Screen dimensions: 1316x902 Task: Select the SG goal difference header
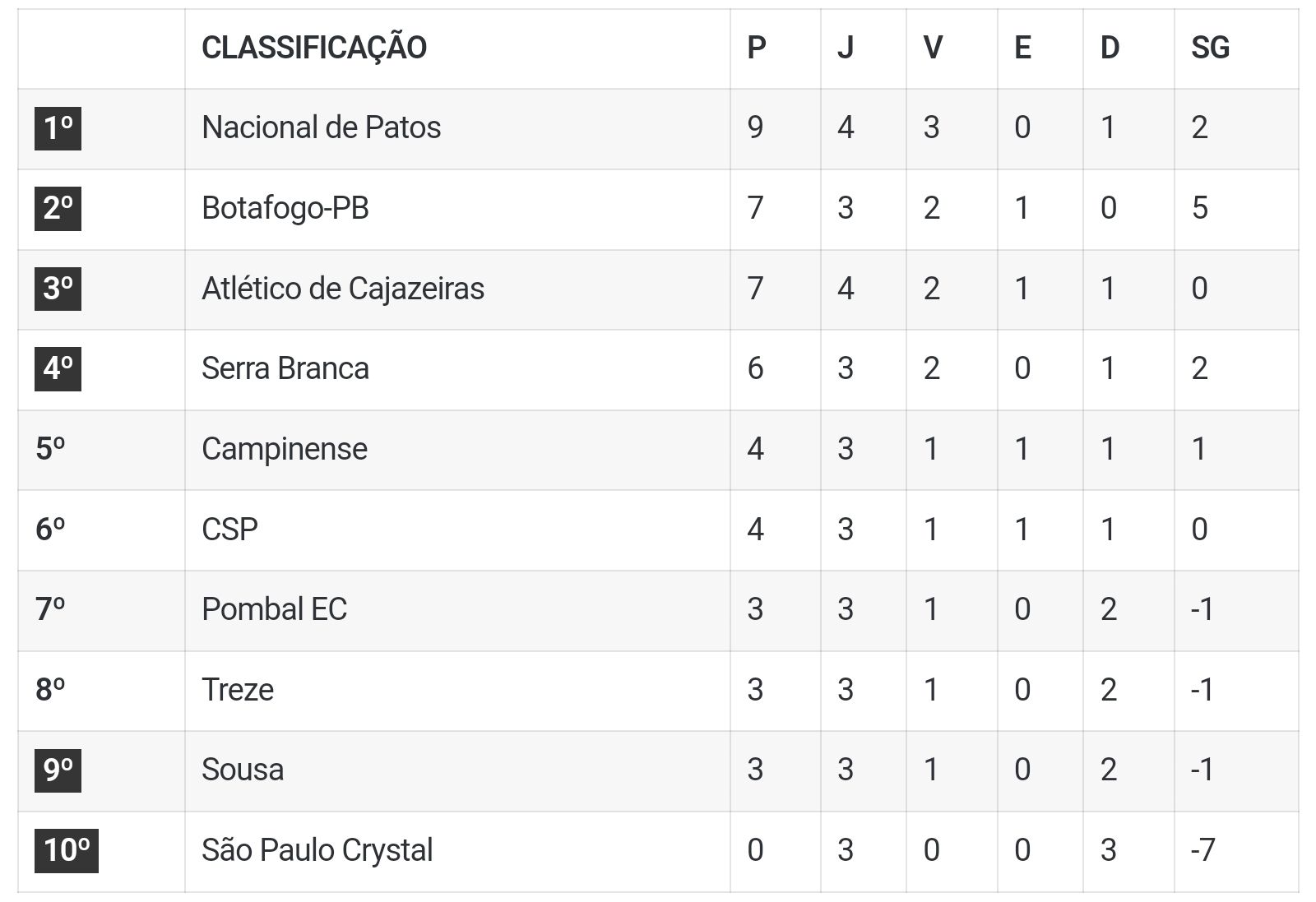click(1210, 48)
